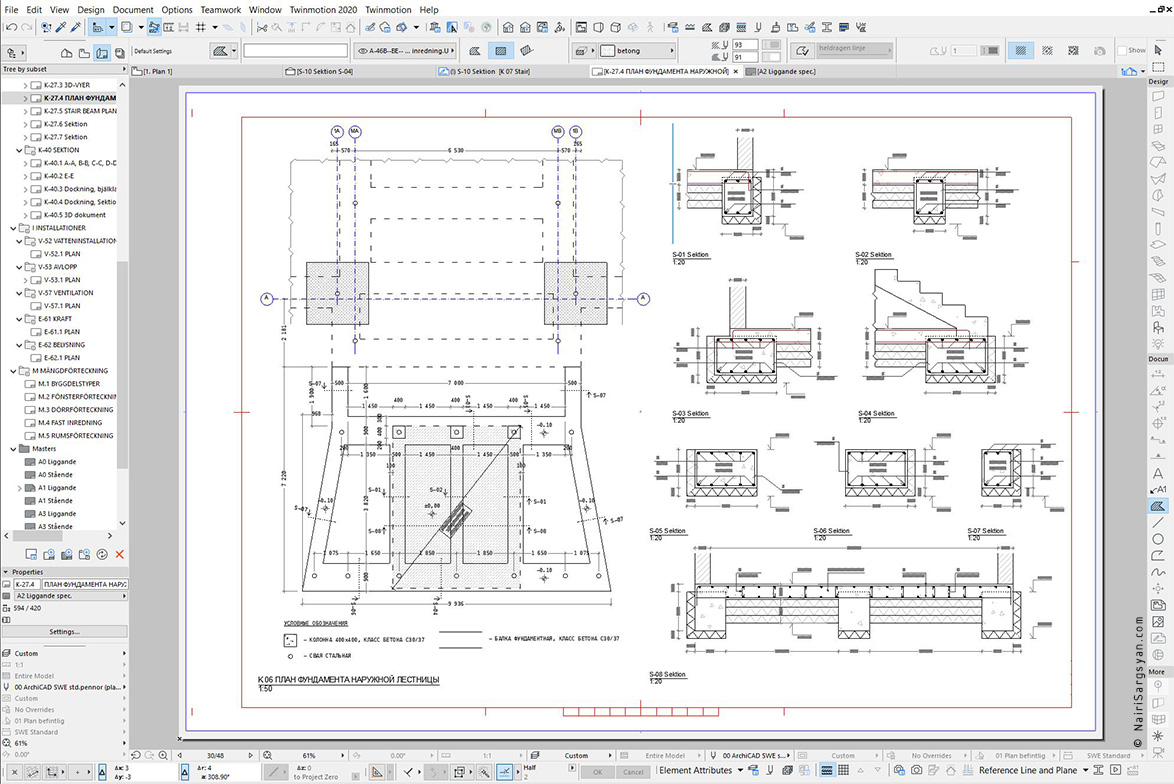Activate the highlighted Fill tool in toolbox

pos(1158,506)
